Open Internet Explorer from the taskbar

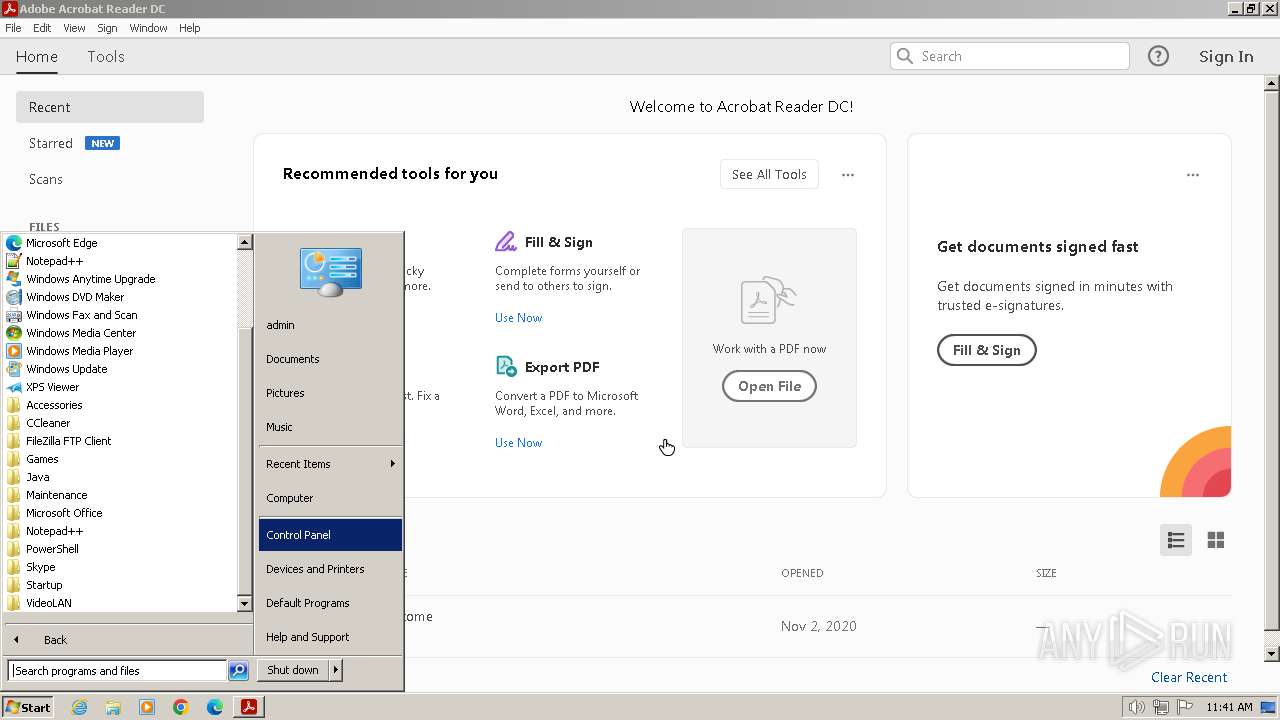click(79, 707)
